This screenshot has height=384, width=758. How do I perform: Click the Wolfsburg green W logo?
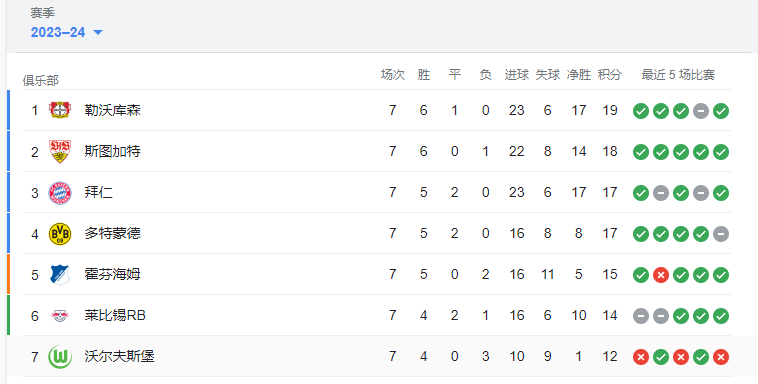pos(60,357)
